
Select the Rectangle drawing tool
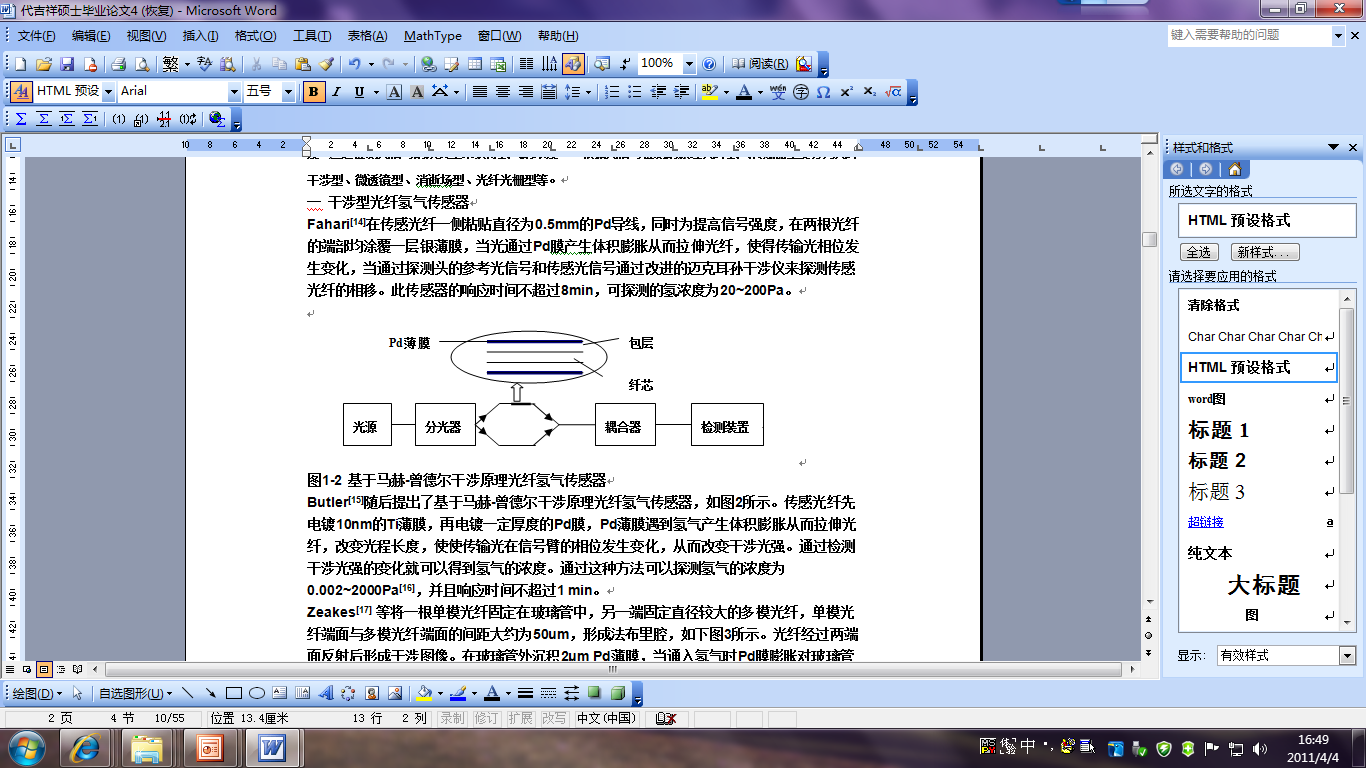(x=234, y=692)
